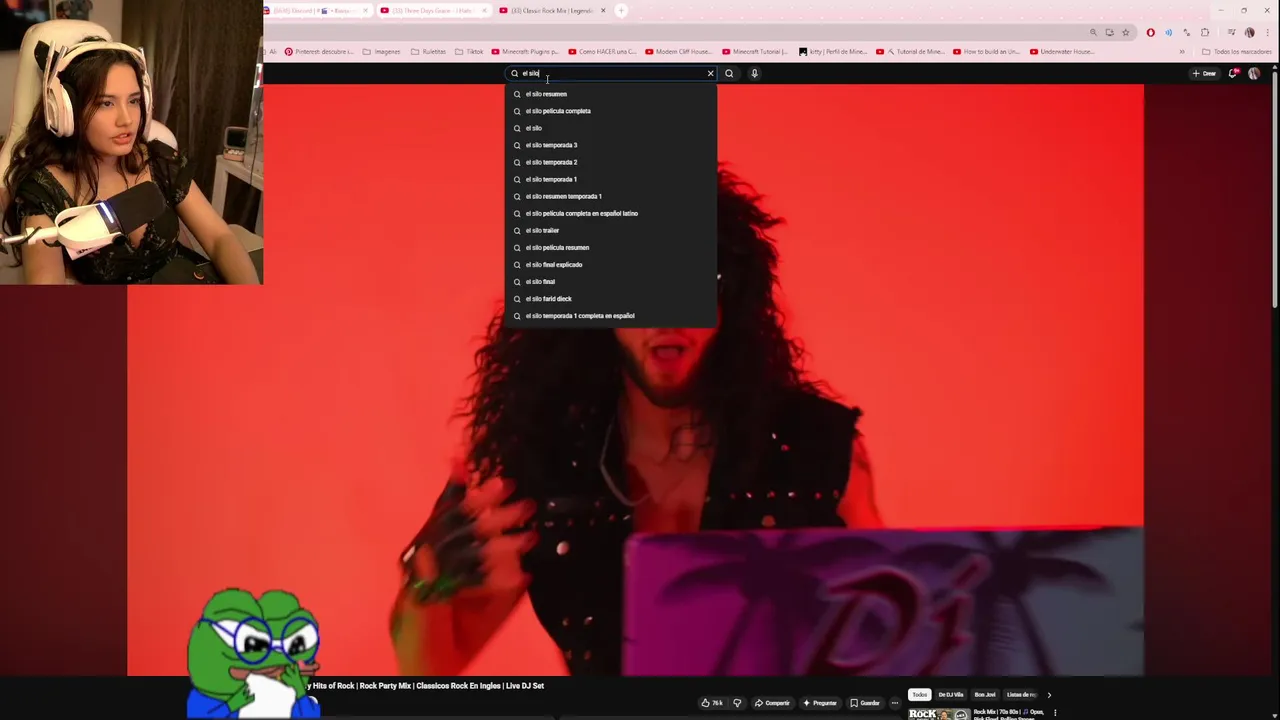This screenshot has height=720, width=1280.
Task: Open YouTube notifications bell
Action: click(x=1233, y=73)
